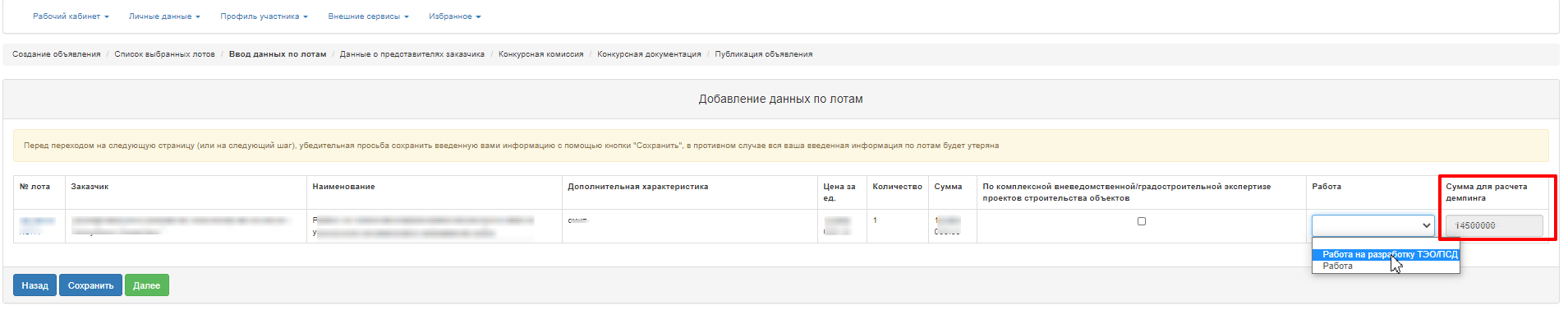Open Конкурсная комиссия step
Viewport: 1568px width, 329px height.
pos(540,54)
